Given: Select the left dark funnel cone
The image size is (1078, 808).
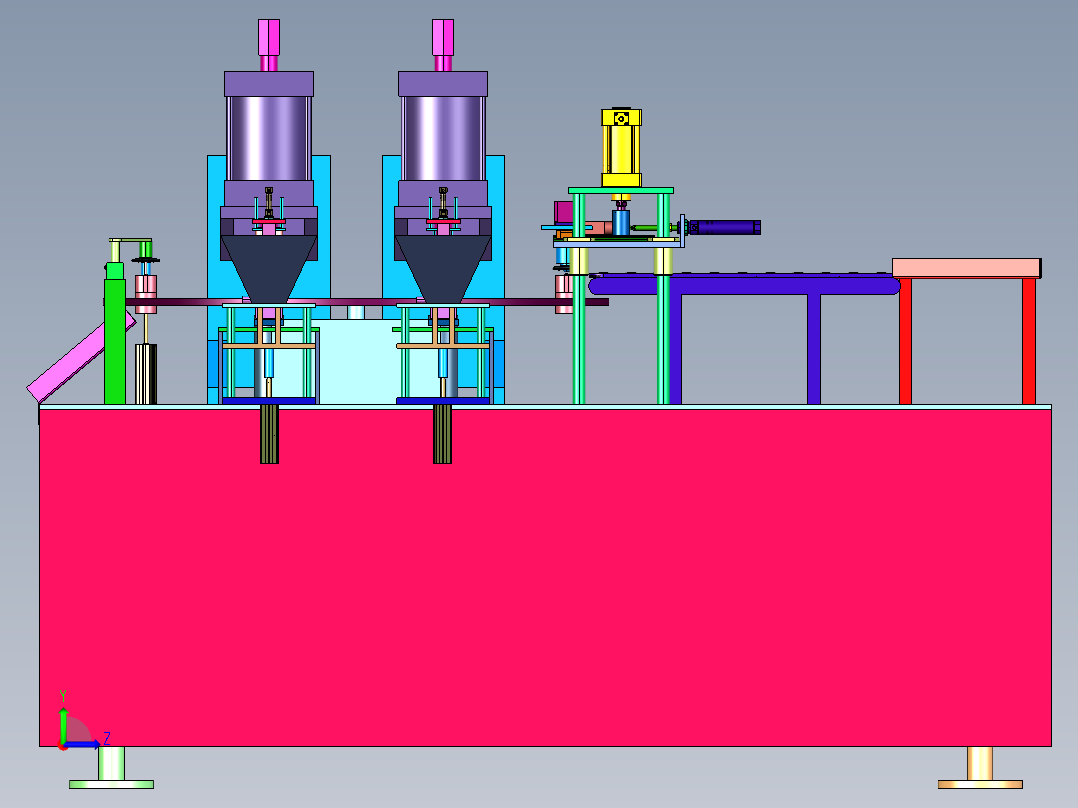Looking at the screenshot, I should 269,269.
